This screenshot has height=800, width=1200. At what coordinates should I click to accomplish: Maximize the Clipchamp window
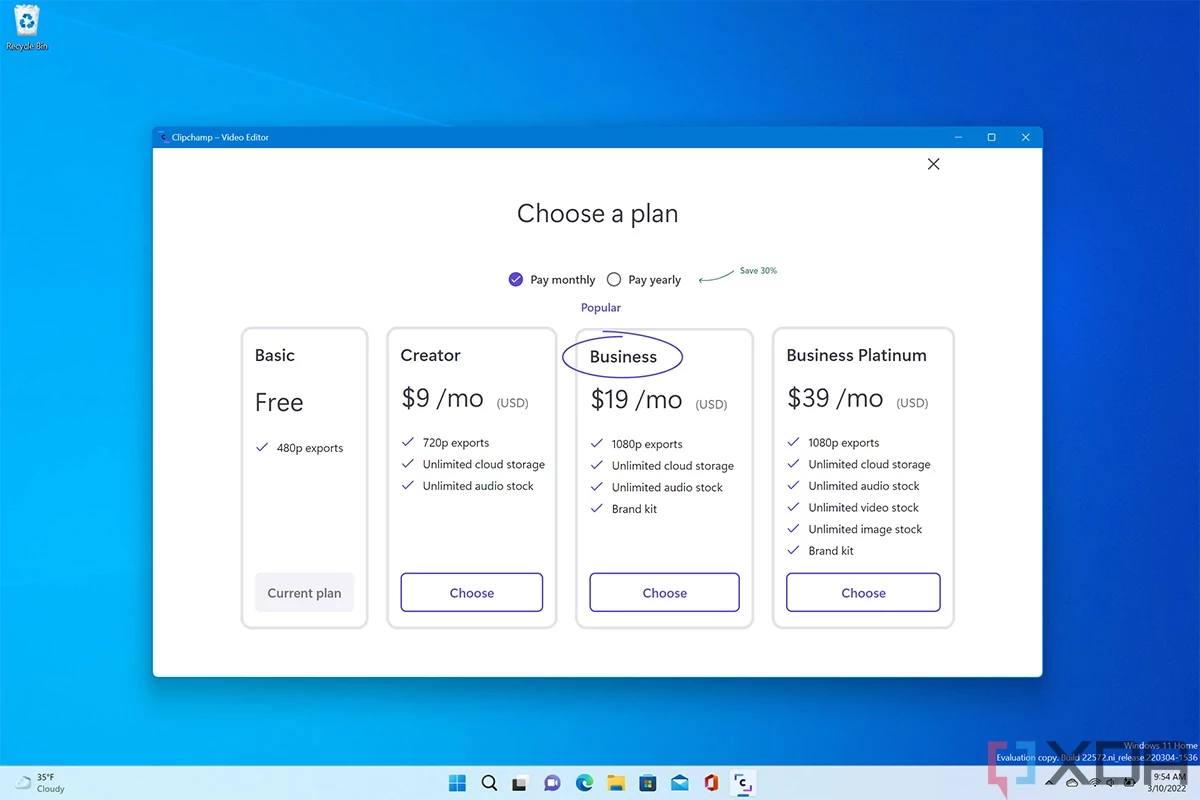tap(991, 137)
